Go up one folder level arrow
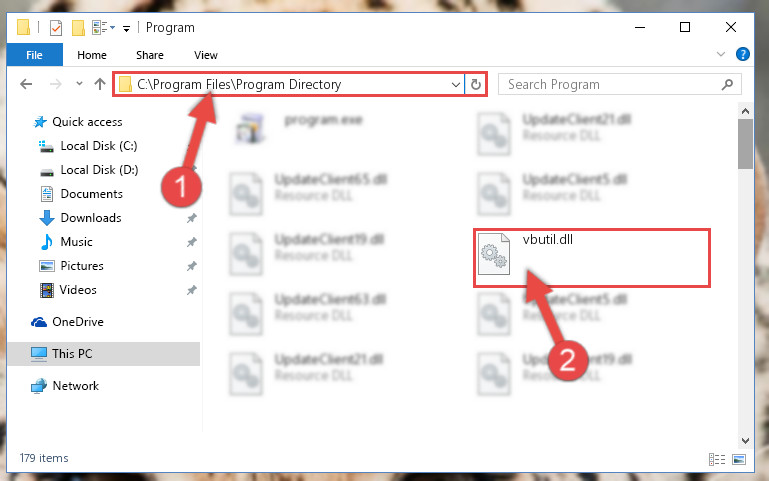 point(100,84)
